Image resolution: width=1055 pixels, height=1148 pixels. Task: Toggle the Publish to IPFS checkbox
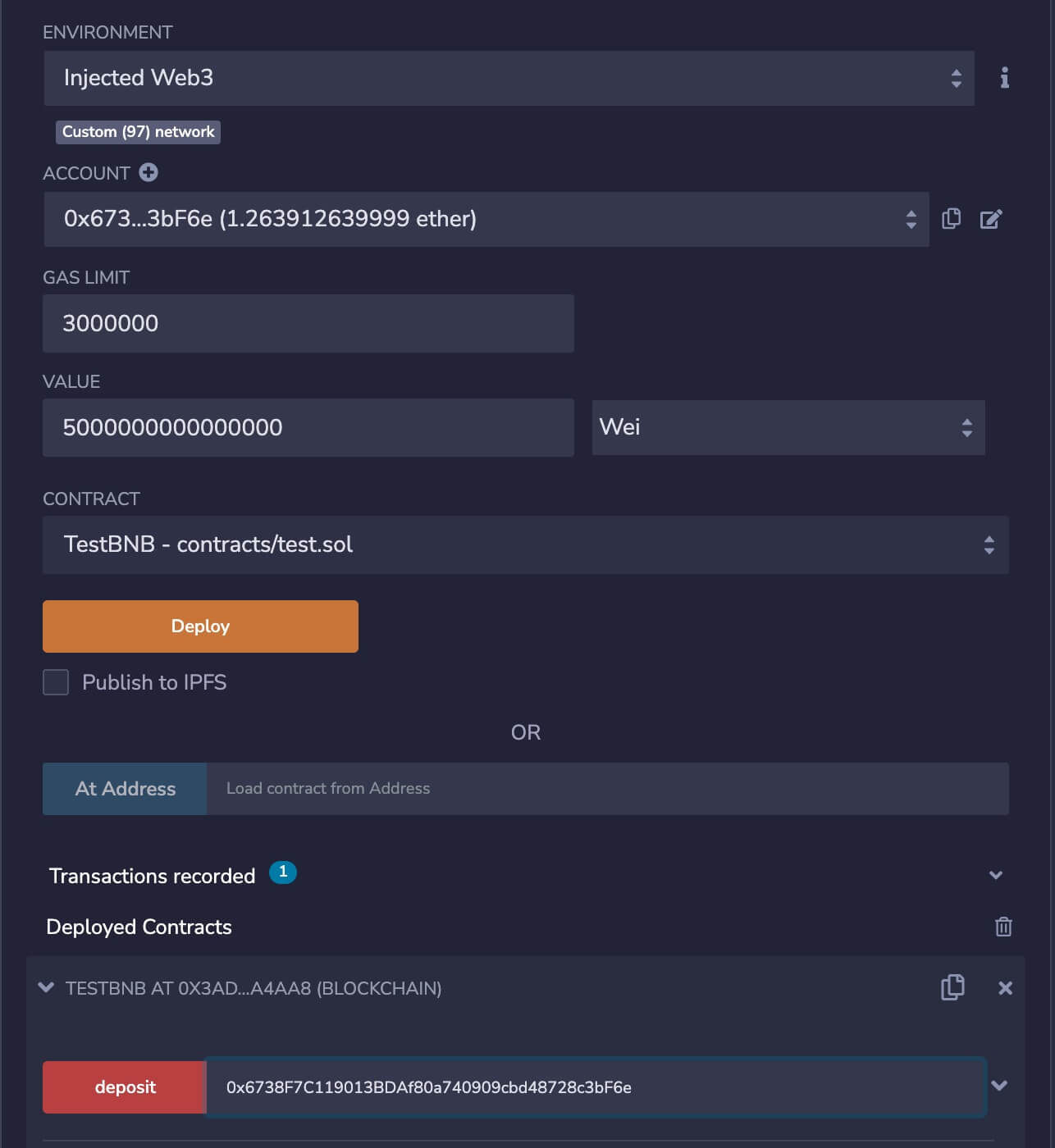(56, 682)
